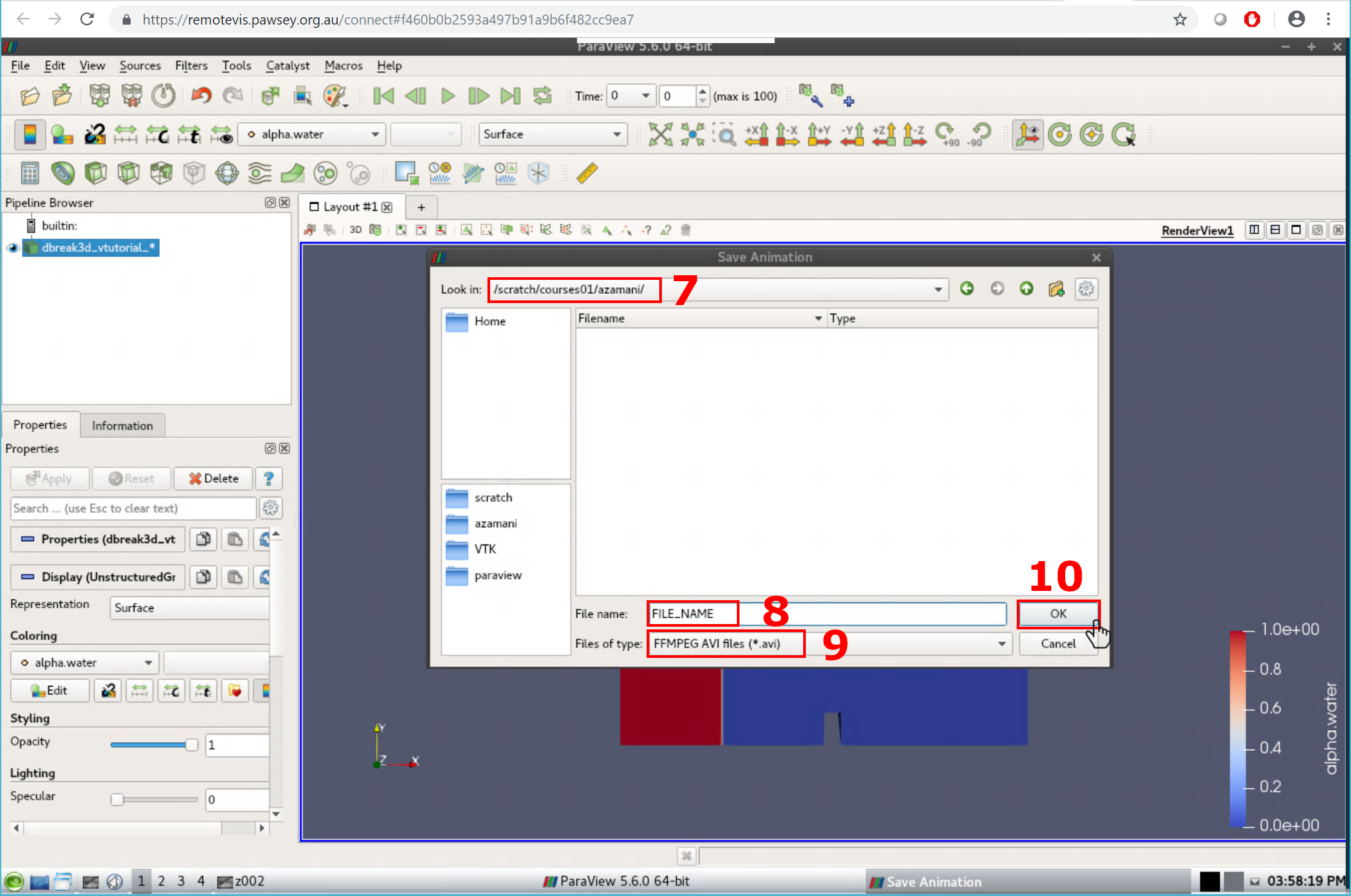Set view direction to +Y
The height and width of the screenshot is (896, 1351).
point(820,135)
